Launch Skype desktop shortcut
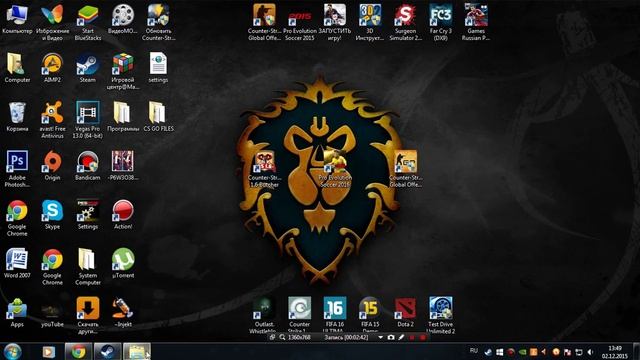This screenshot has width=640, height=360. click(x=52, y=215)
